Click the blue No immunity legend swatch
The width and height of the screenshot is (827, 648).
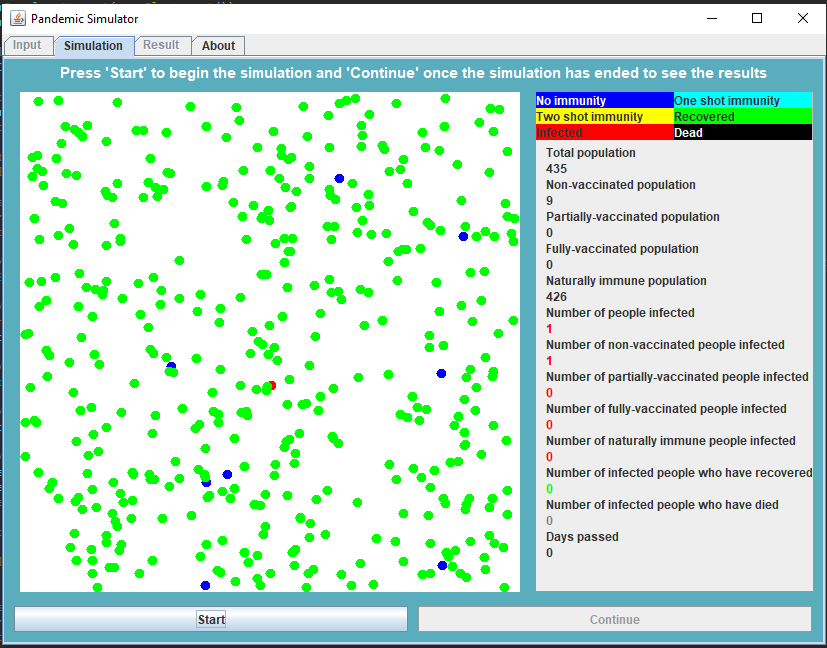pos(604,100)
